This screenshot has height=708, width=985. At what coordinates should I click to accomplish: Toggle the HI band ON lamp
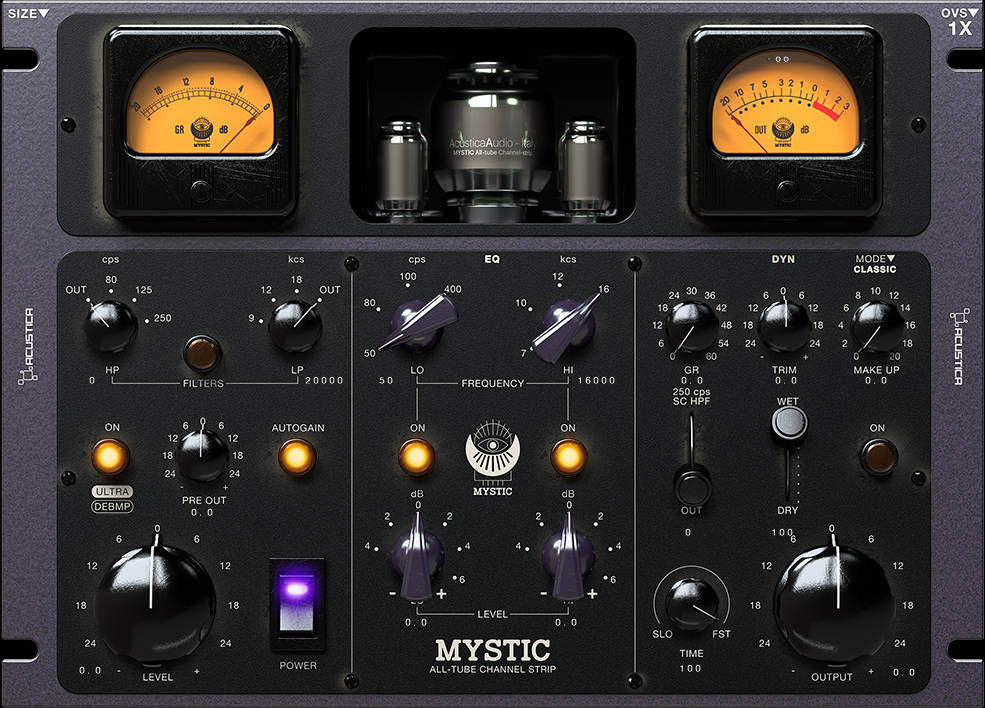click(568, 457)
